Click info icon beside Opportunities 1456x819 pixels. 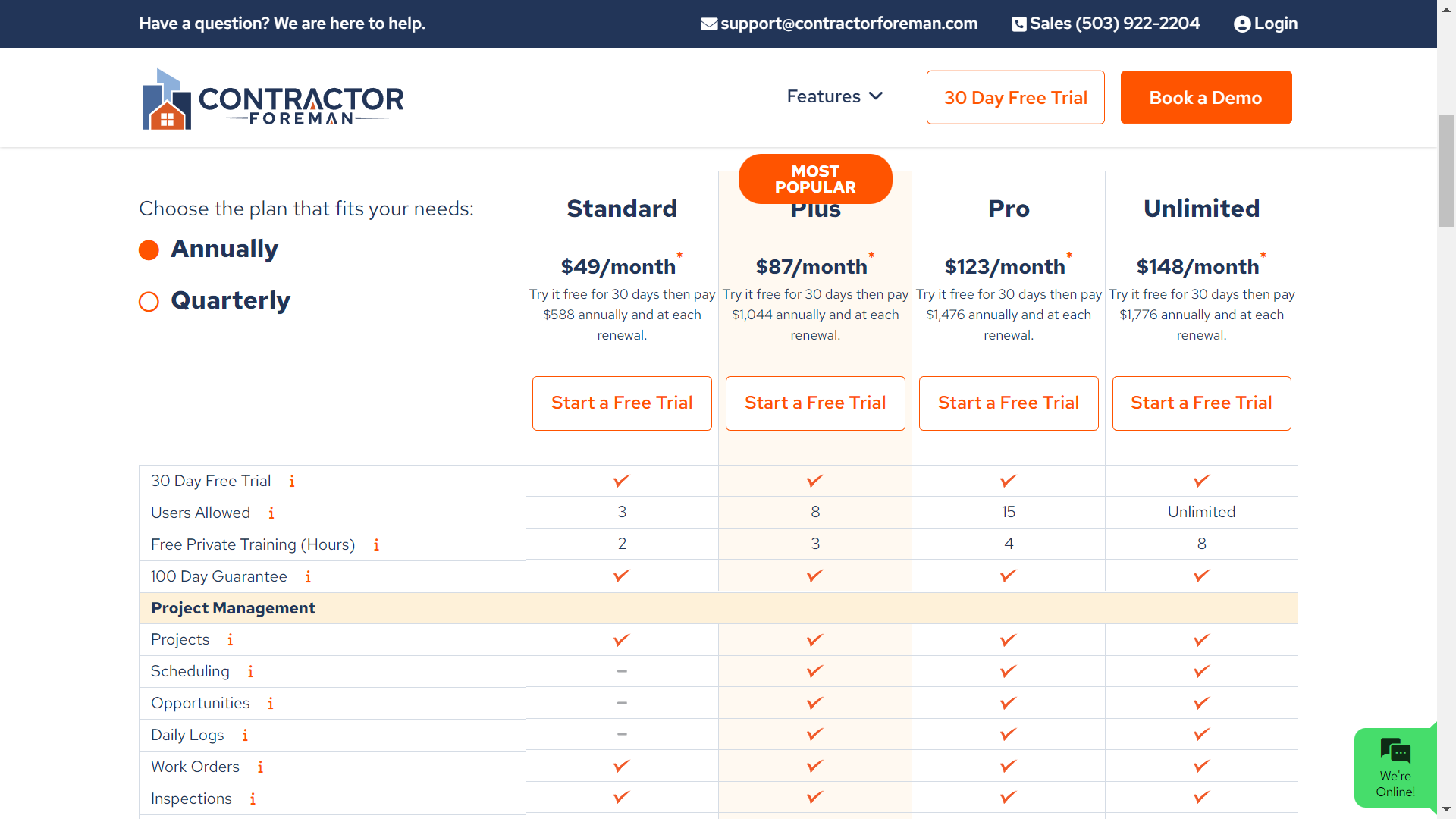[x=271, y=704]
